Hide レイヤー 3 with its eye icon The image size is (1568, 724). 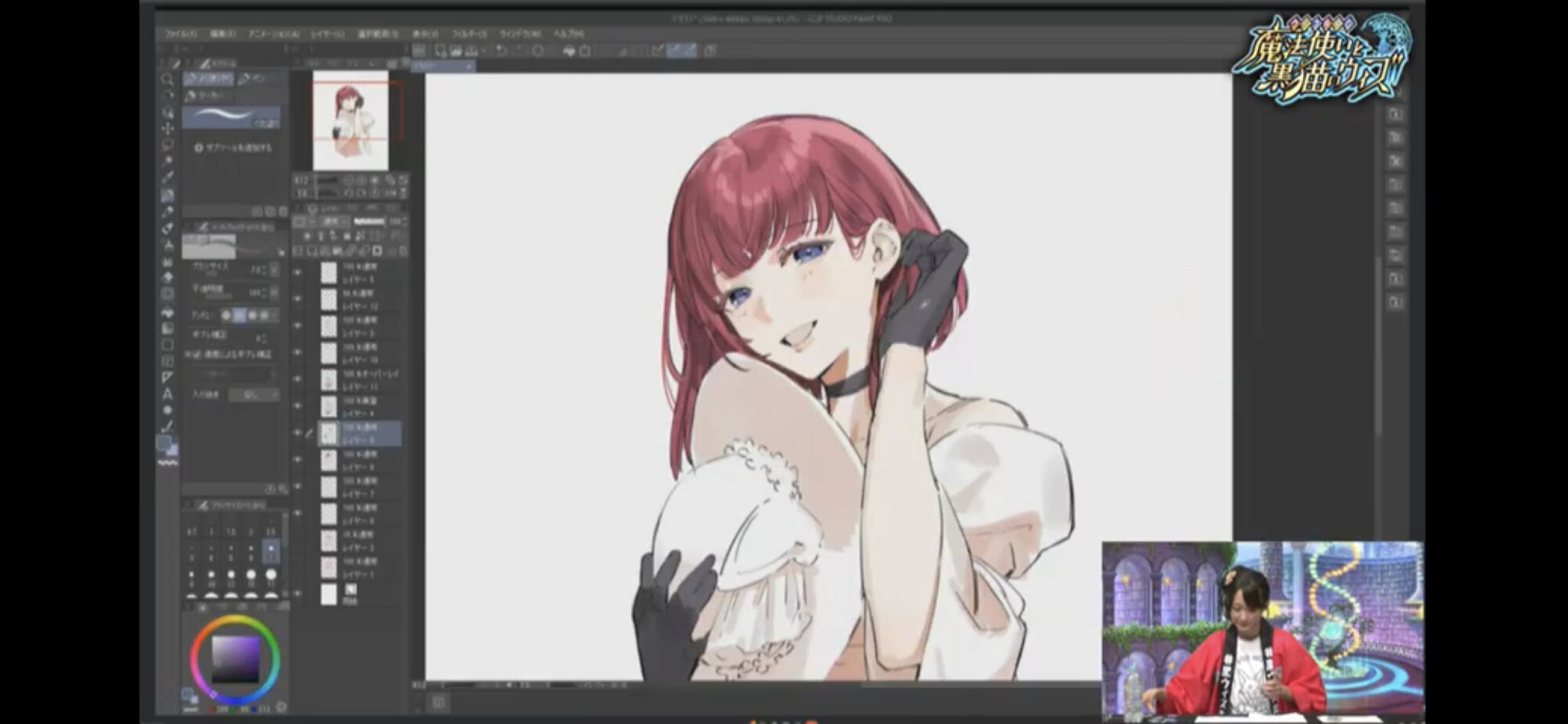tap(298, 325)
